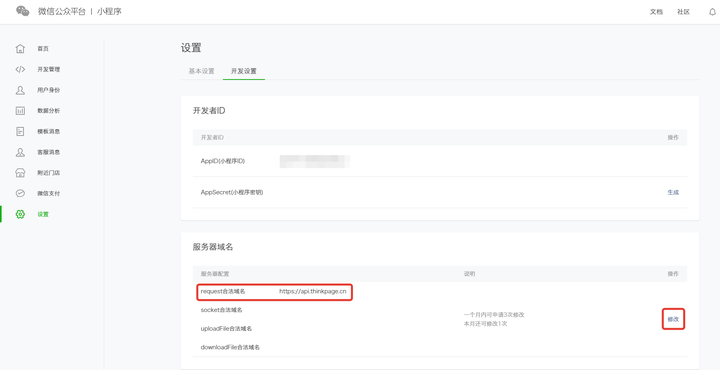Select the 客服消息 person icon
The width and height of the screenshot is (720, 370).
(20, 152)
